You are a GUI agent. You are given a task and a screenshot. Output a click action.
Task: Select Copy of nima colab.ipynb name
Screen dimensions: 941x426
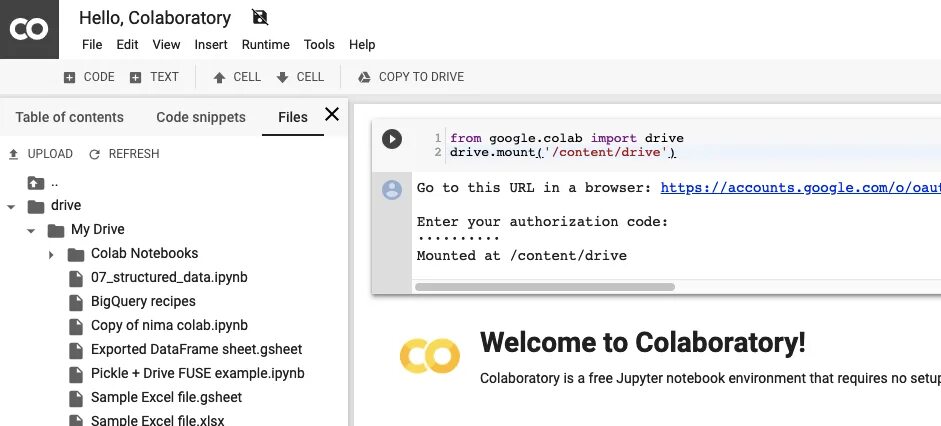[169, 326]
